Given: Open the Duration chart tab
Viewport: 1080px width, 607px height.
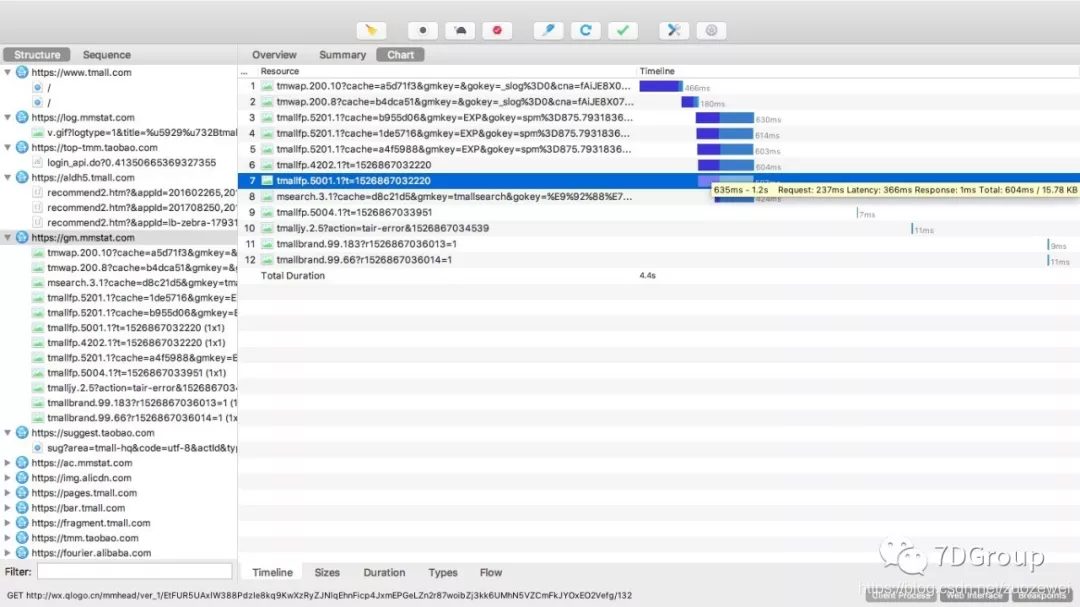Looking at the screenshot, I should tap(384, 573).
